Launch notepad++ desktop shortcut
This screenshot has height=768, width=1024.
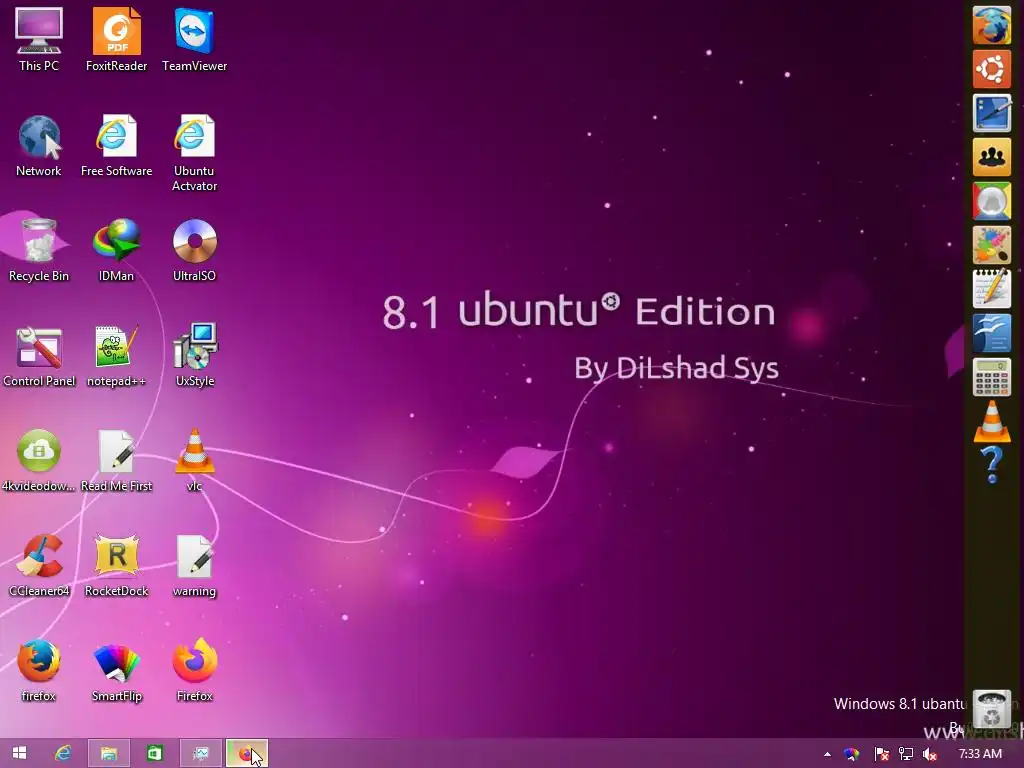[116, 355]
